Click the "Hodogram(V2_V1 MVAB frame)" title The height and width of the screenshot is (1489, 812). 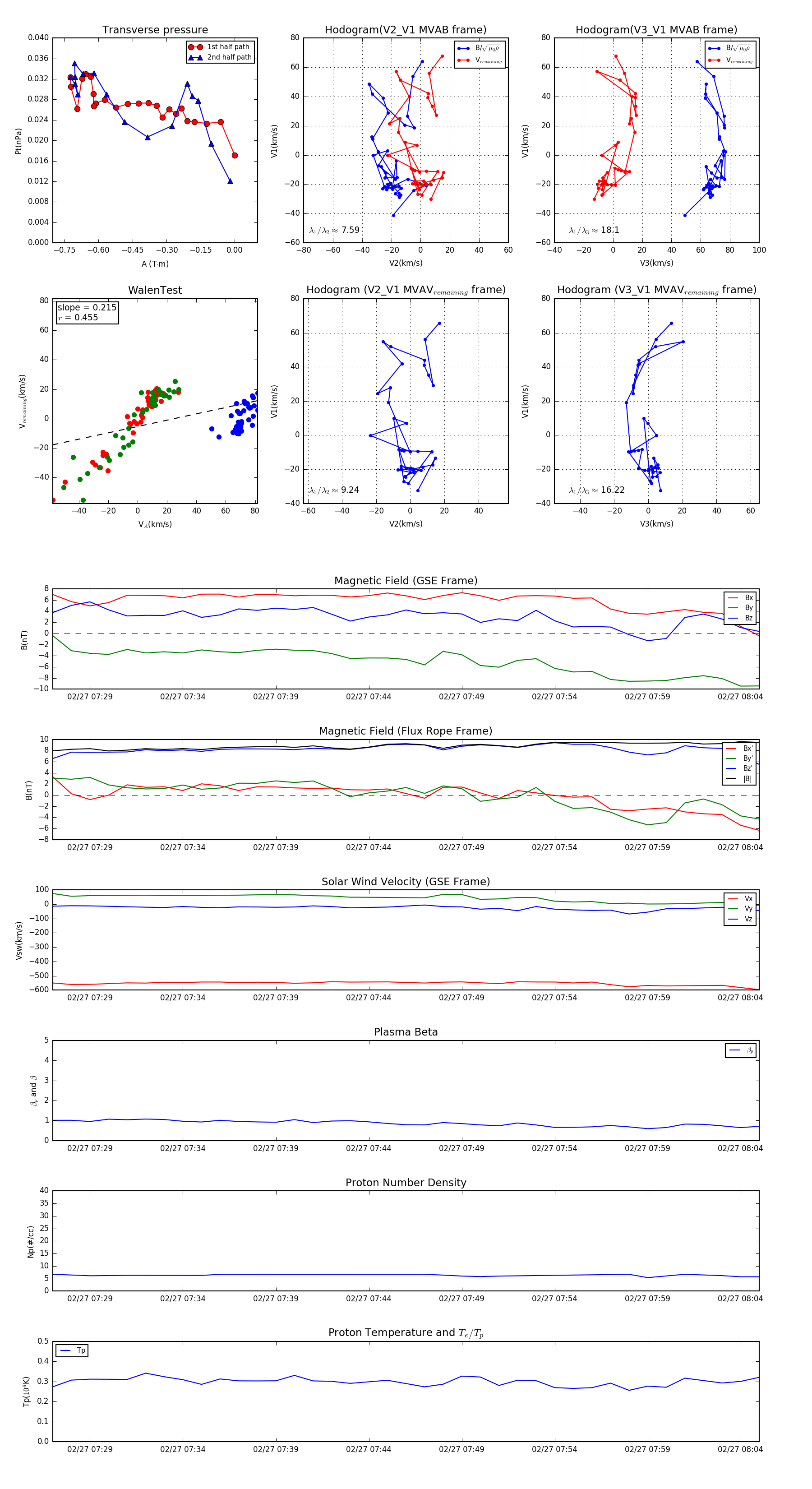tap(406, 30)
